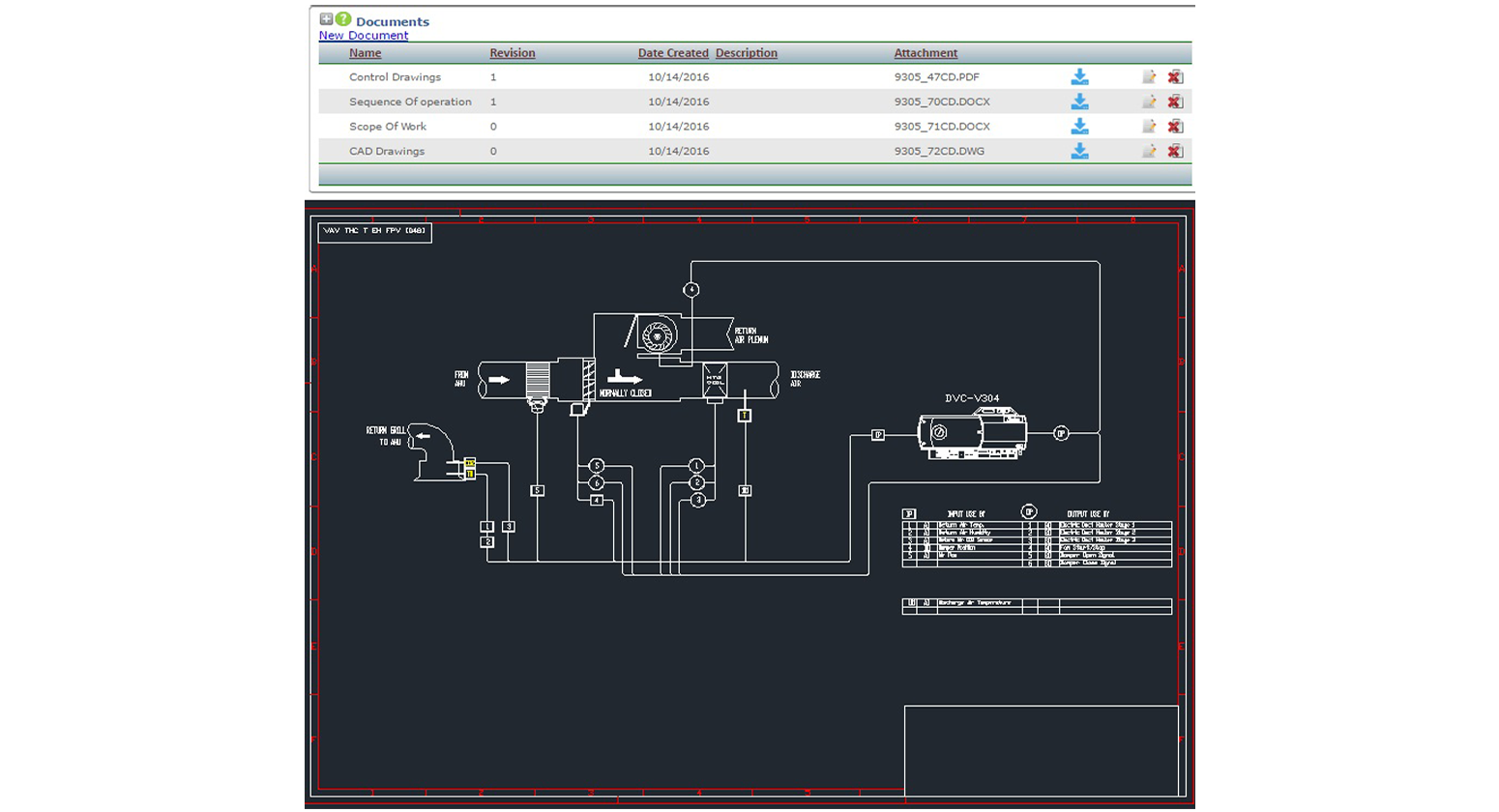
Task: Sort by Date Created column header
Action: pyautogui.click(x=672, y=53)
